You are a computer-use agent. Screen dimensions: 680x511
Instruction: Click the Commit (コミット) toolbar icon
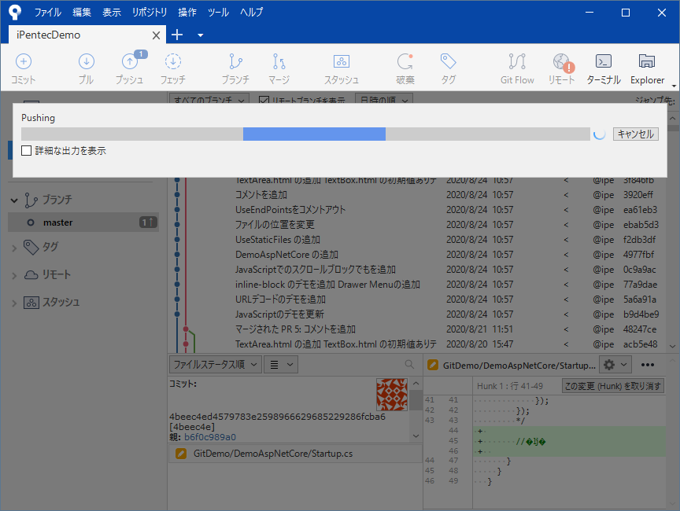[x=23, y=69]
